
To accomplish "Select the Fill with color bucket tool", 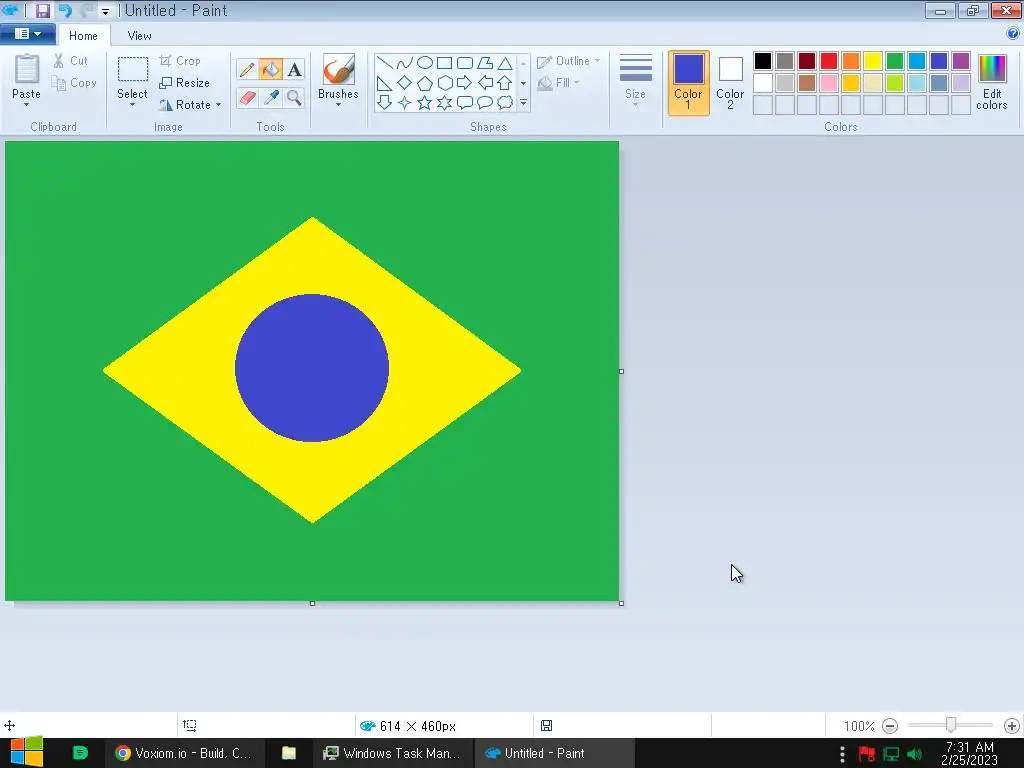I will [x=270, y=69].
